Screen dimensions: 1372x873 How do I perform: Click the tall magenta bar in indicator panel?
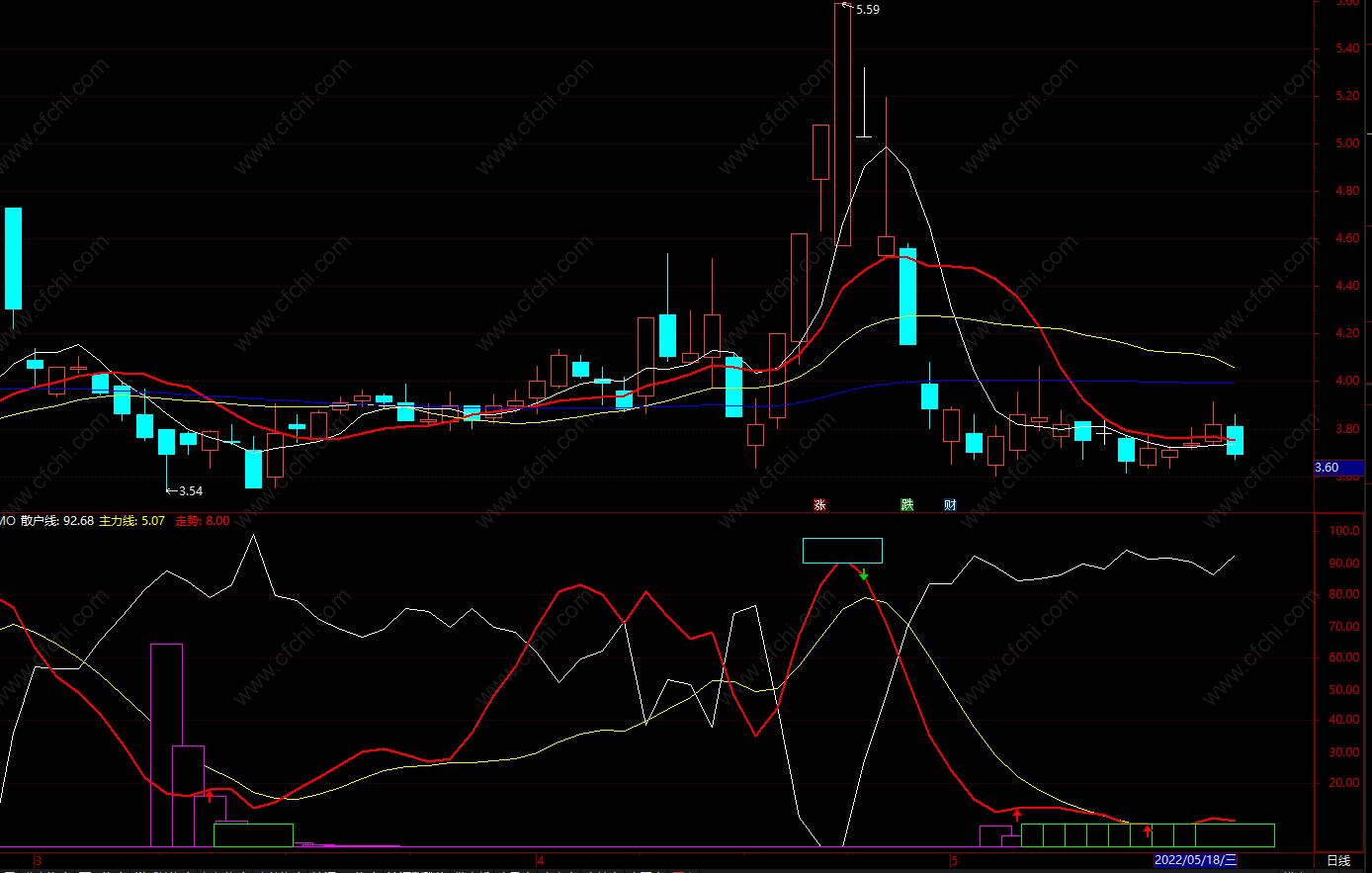pyautogui.click(x=166, y=744)
